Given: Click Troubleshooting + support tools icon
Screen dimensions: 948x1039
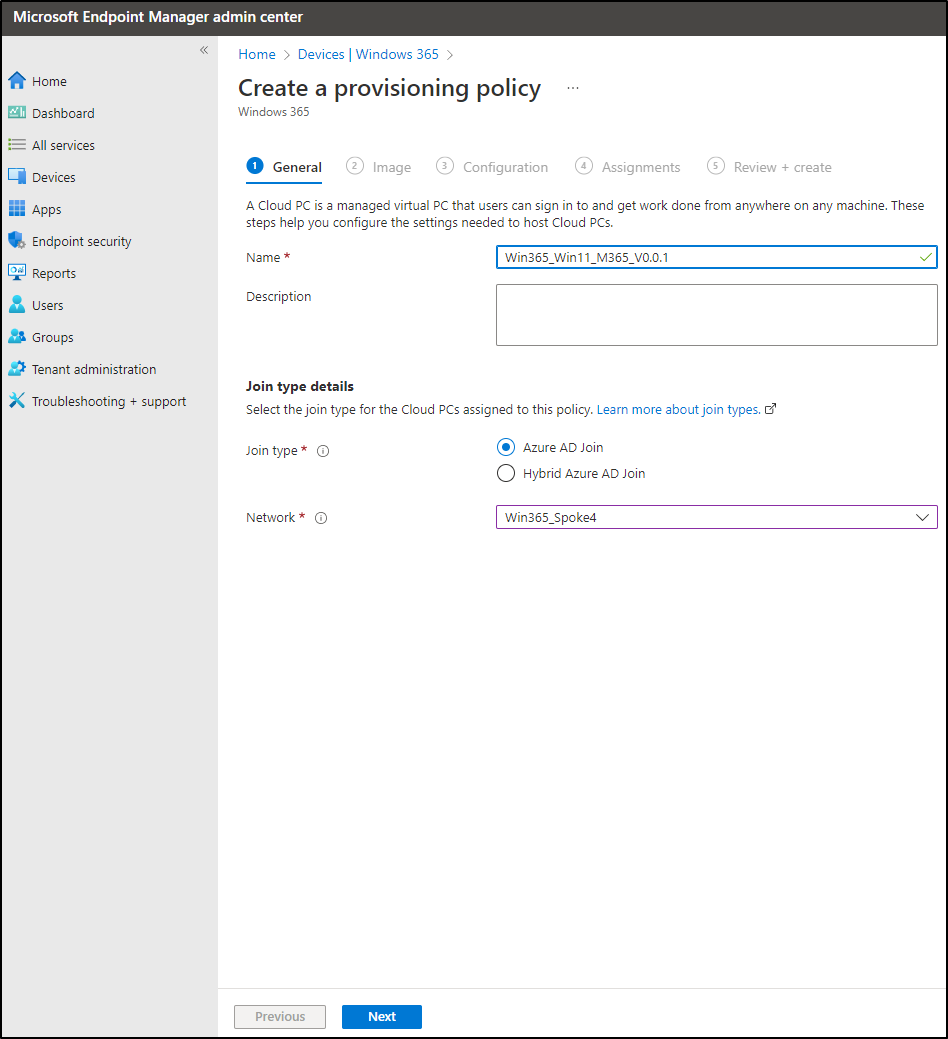Looking at the screenshot, I should [17, 400].
